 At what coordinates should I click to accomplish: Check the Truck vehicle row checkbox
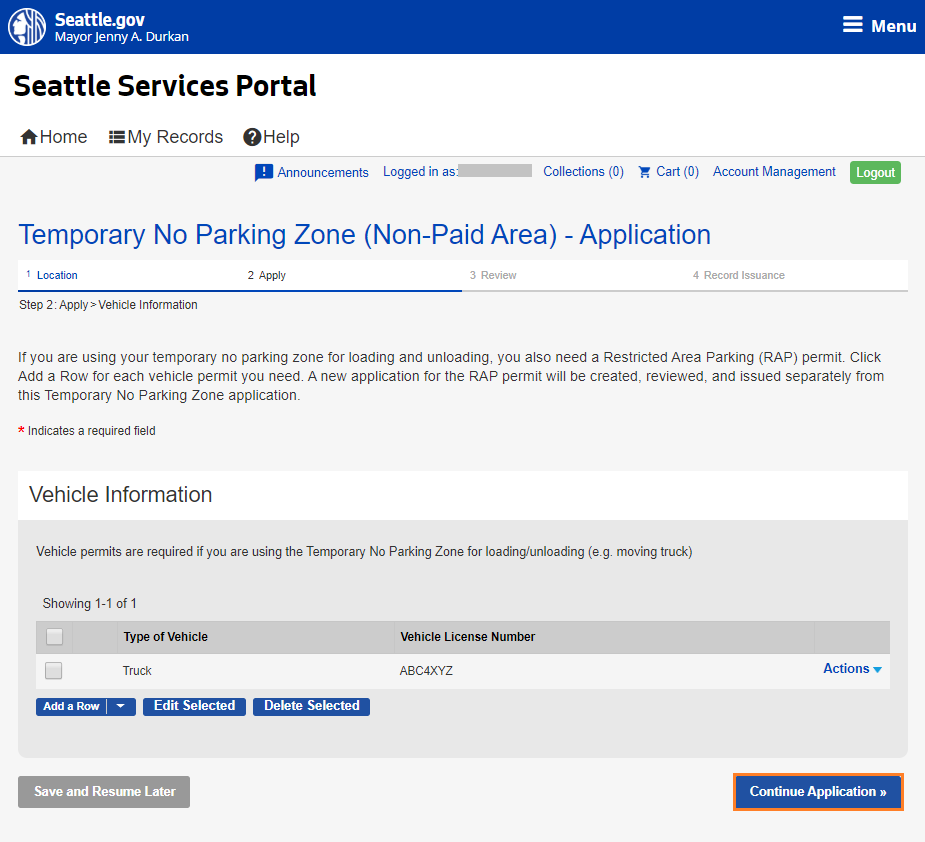[x=54, y=670]
